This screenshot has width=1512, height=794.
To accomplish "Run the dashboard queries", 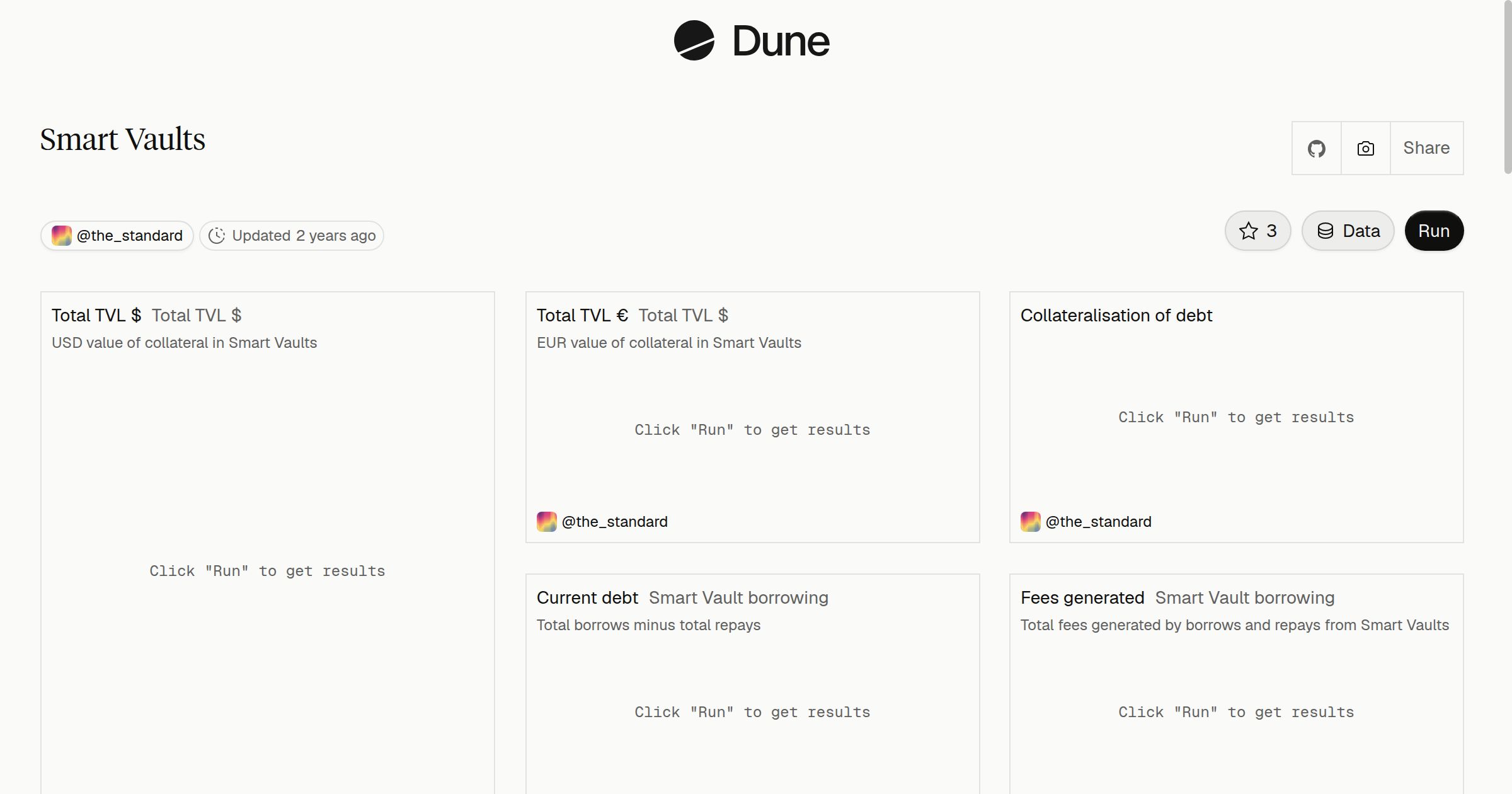I will (x=1434, y=231).
